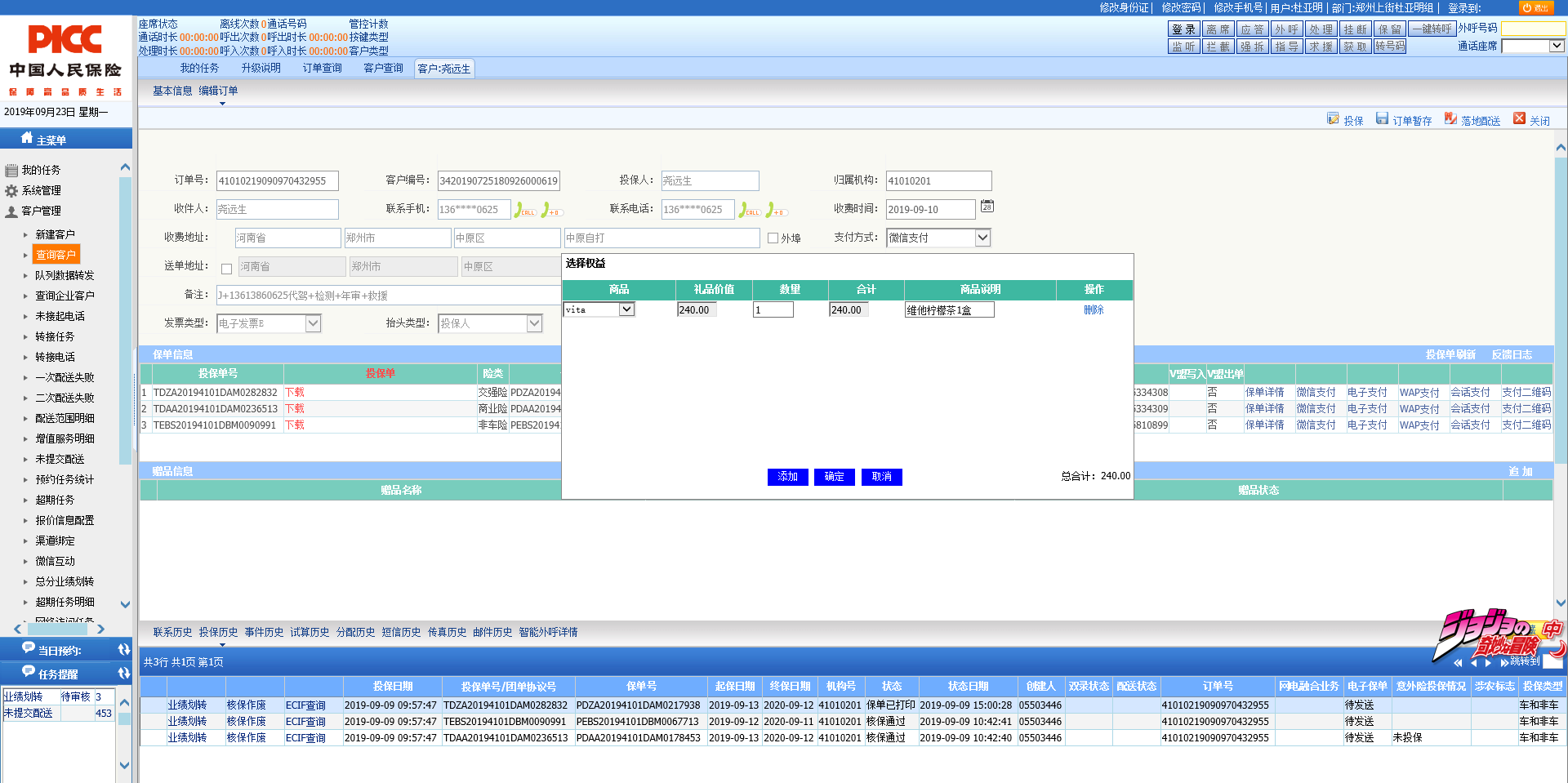Expand the 商品 vita dropdown

pos(626,309)
